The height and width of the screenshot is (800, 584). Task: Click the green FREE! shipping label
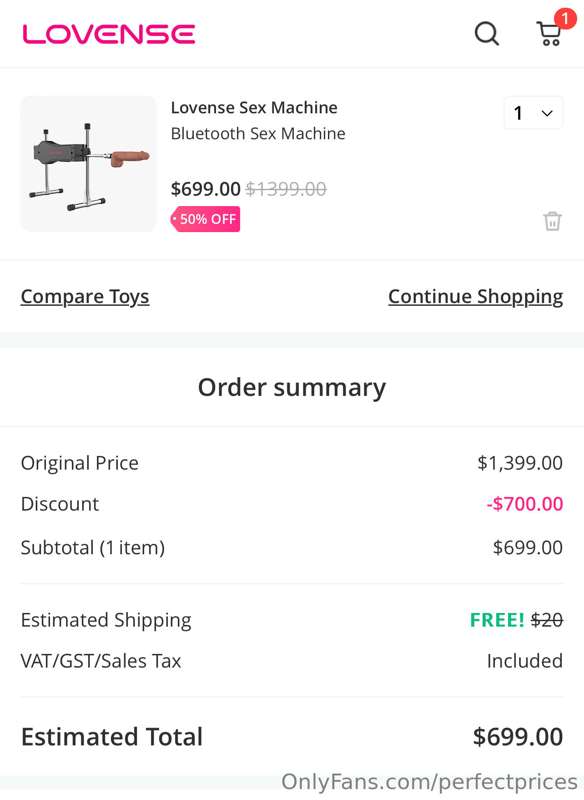[x=494, y=620]
